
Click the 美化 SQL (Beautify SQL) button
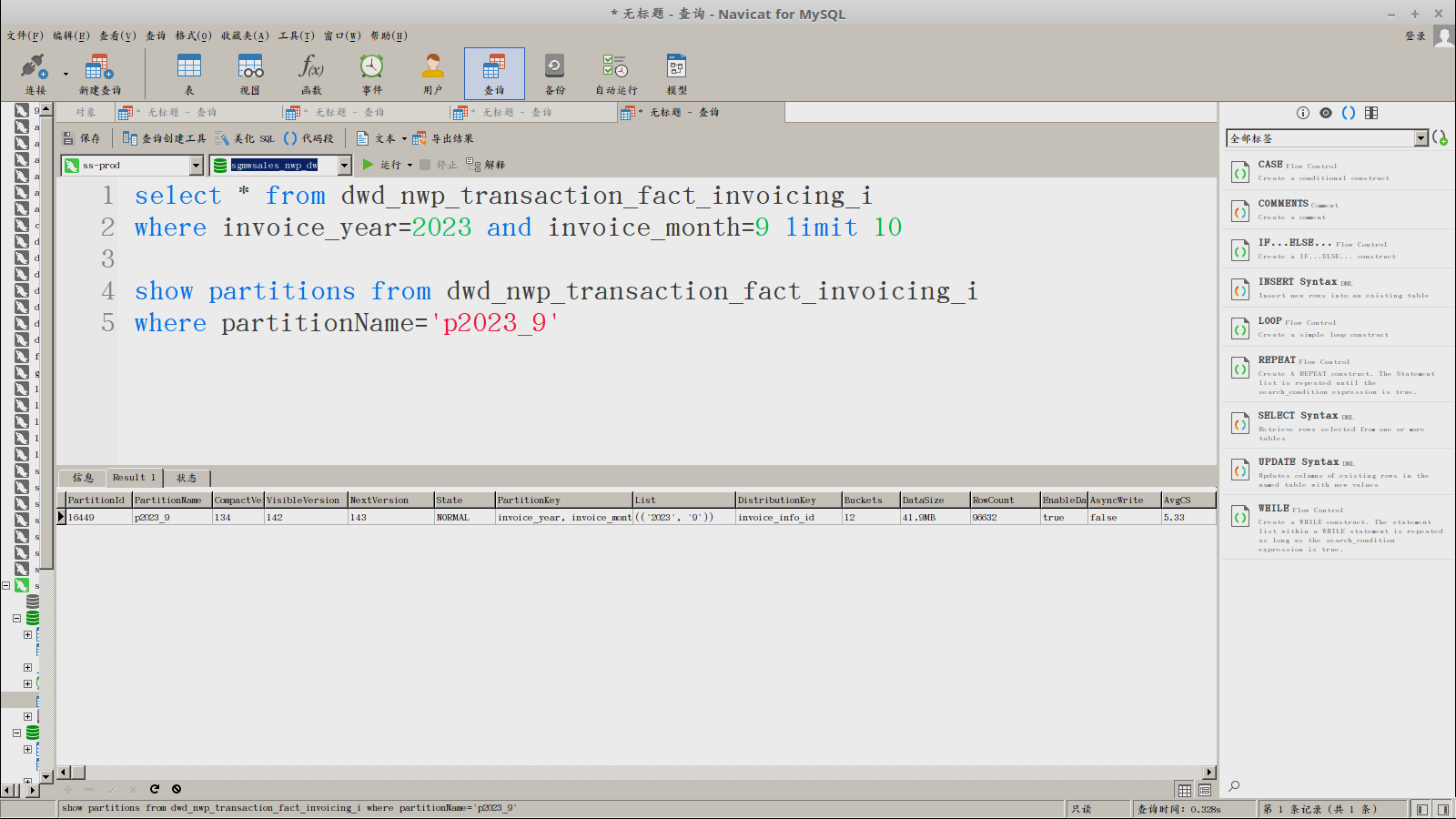pos(245,138)
